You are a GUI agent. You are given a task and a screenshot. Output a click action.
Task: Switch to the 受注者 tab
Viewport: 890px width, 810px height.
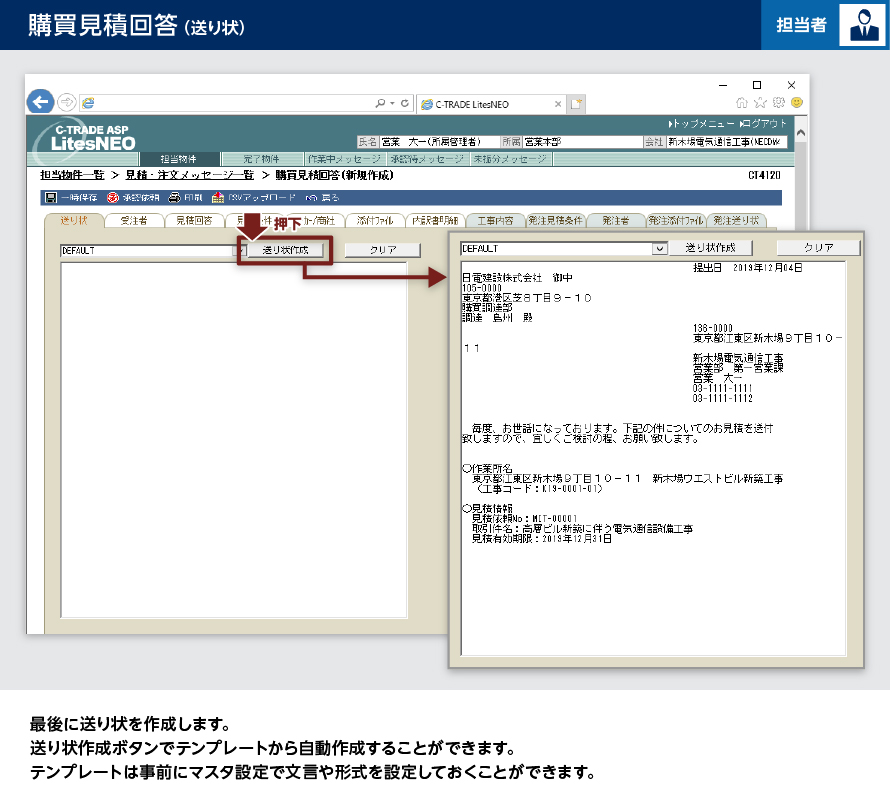point(134,220)
